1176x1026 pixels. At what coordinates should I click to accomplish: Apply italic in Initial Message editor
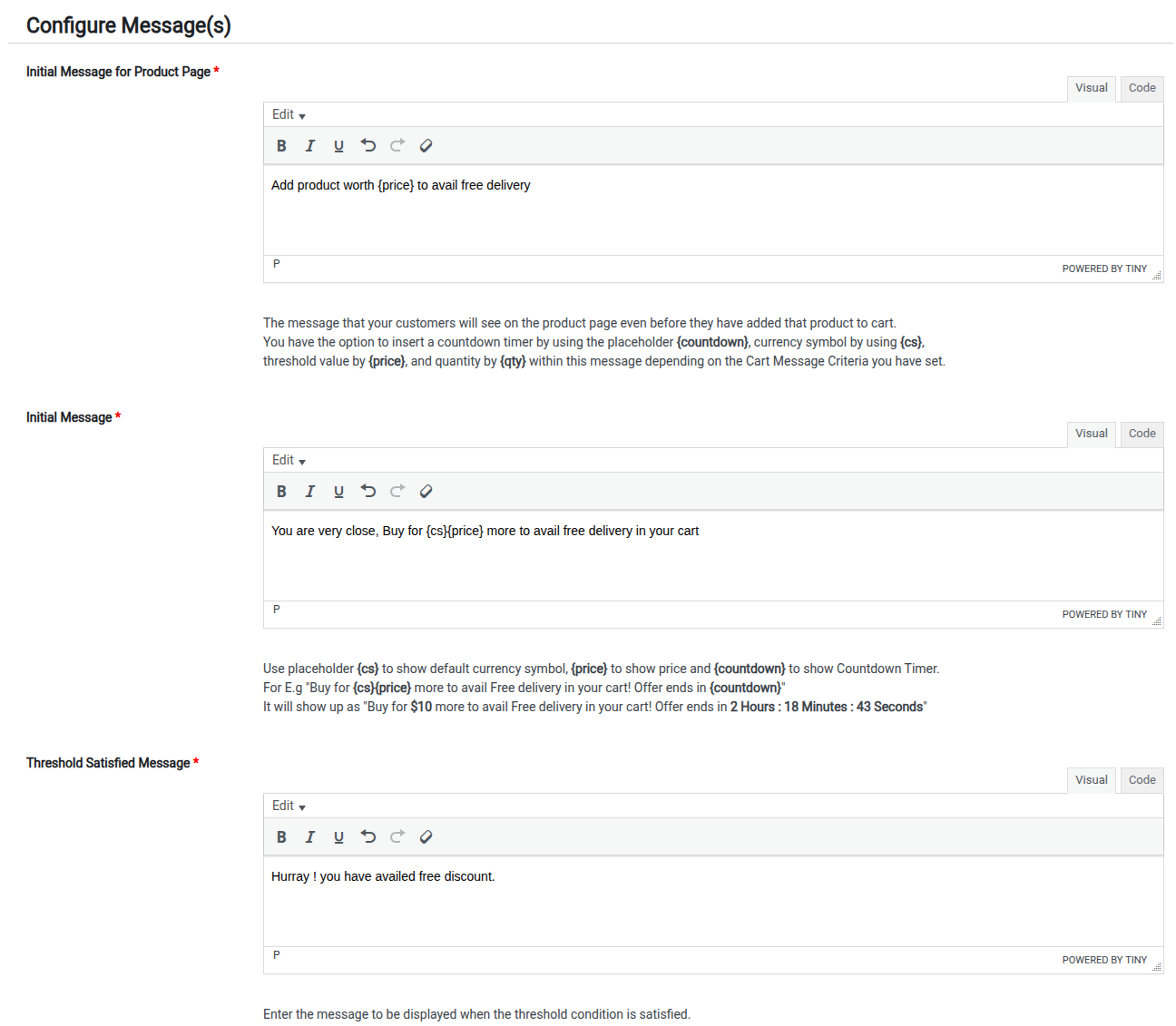click(x=310, y=492)
